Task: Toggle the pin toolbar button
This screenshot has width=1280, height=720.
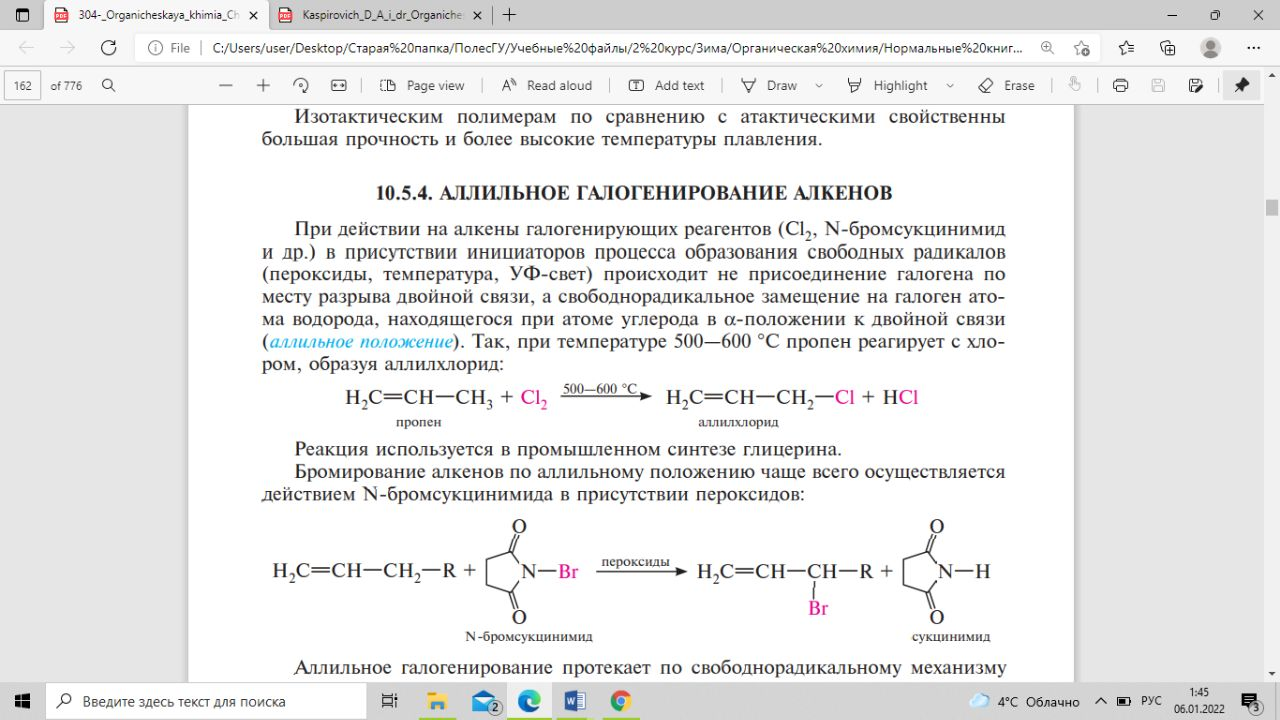Action: coord(1241,85)
